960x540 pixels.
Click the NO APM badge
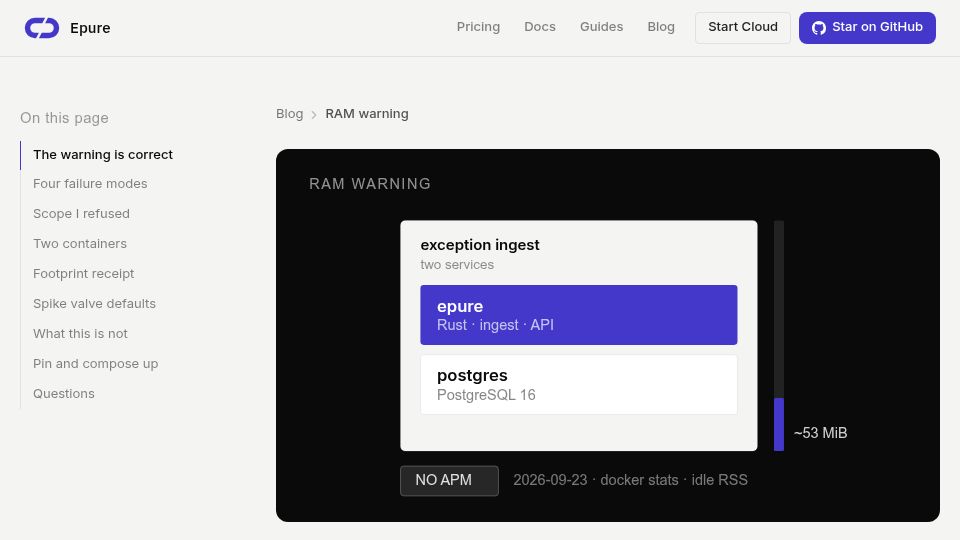pos(449,481)
